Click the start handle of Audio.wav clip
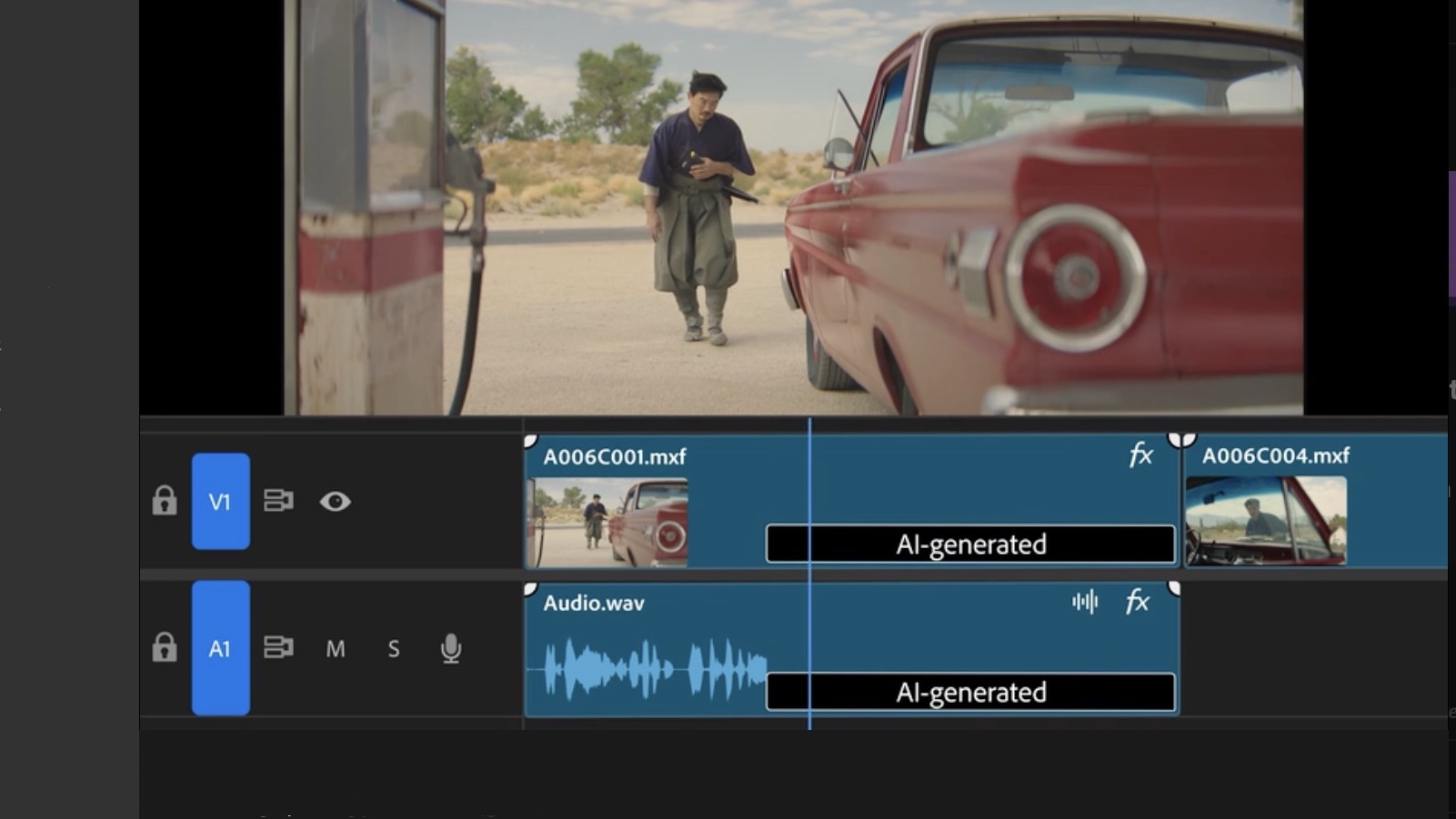 tap(531, 589)
